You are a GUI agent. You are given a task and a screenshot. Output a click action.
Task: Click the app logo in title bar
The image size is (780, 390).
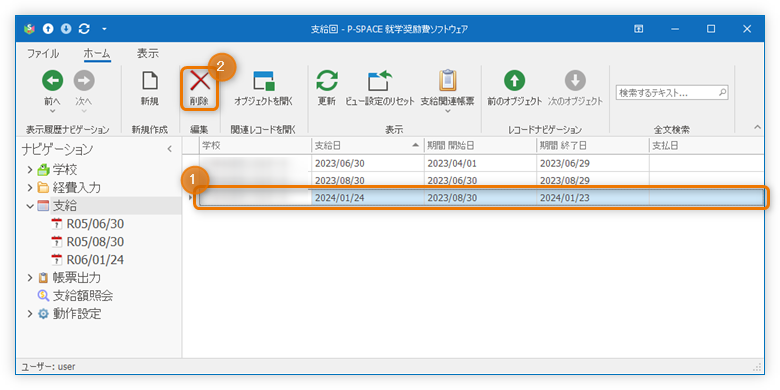29,29
